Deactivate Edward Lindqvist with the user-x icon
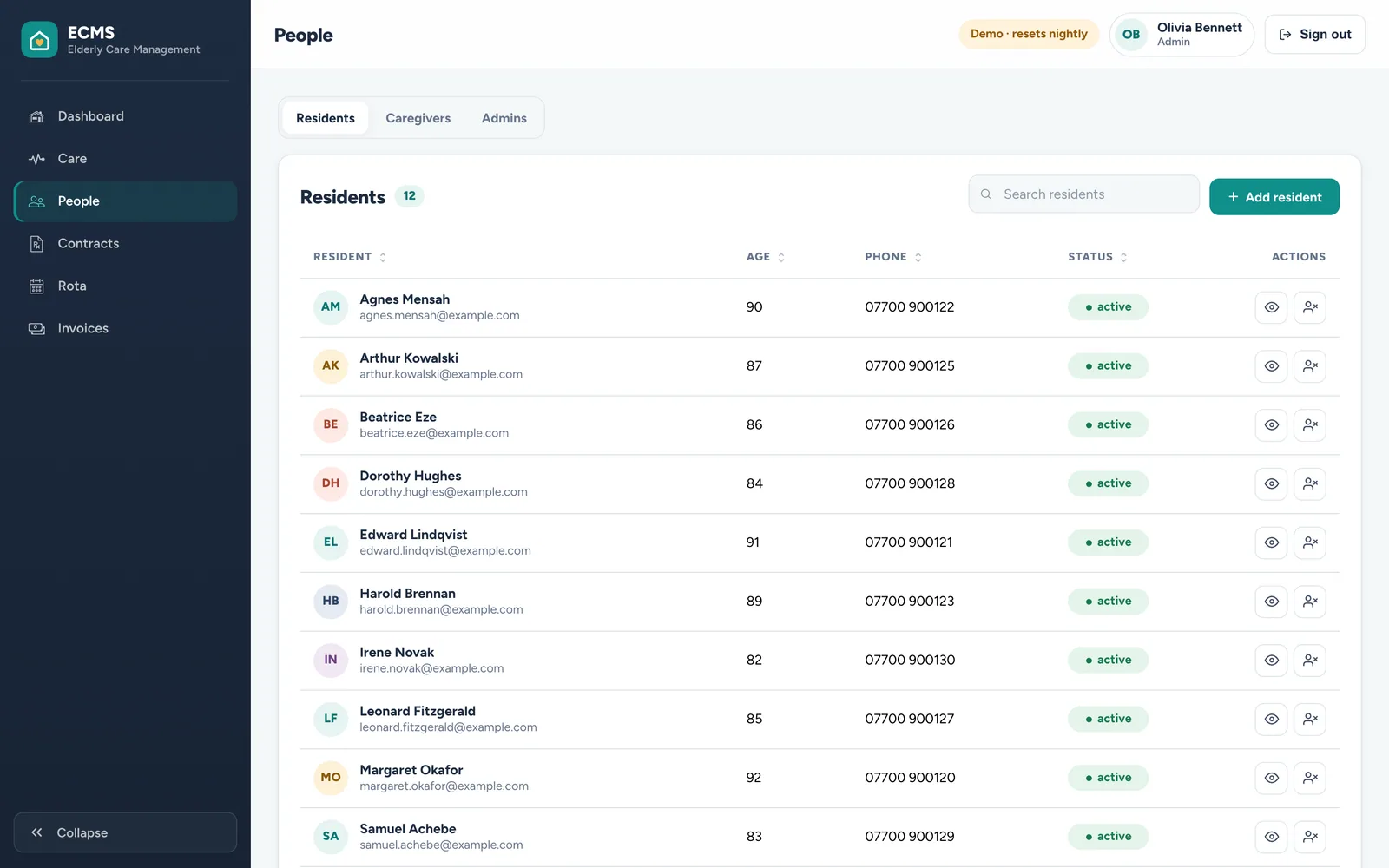The image size is (1389, 868). (1310, 542)
